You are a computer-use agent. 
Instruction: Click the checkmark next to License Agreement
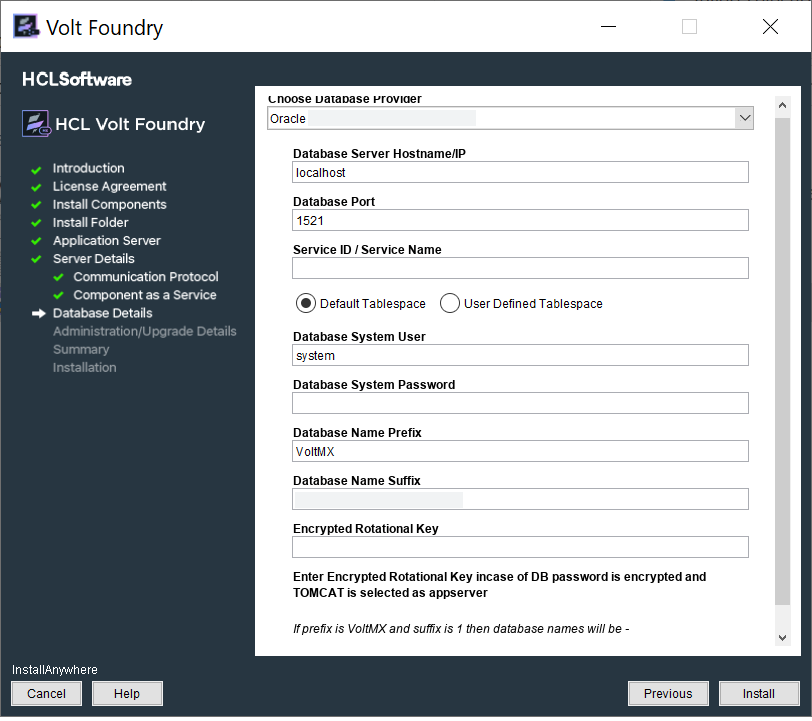click(37, 187)
